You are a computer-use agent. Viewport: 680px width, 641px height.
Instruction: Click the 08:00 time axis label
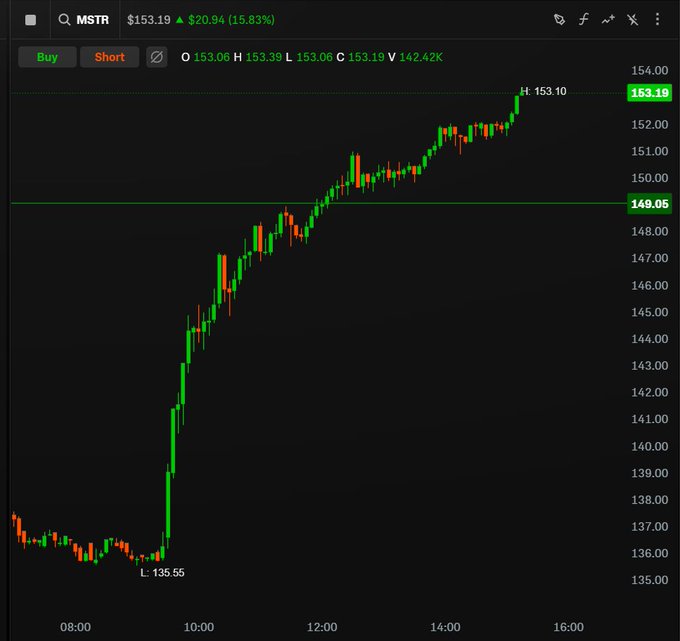coord(75,627)
